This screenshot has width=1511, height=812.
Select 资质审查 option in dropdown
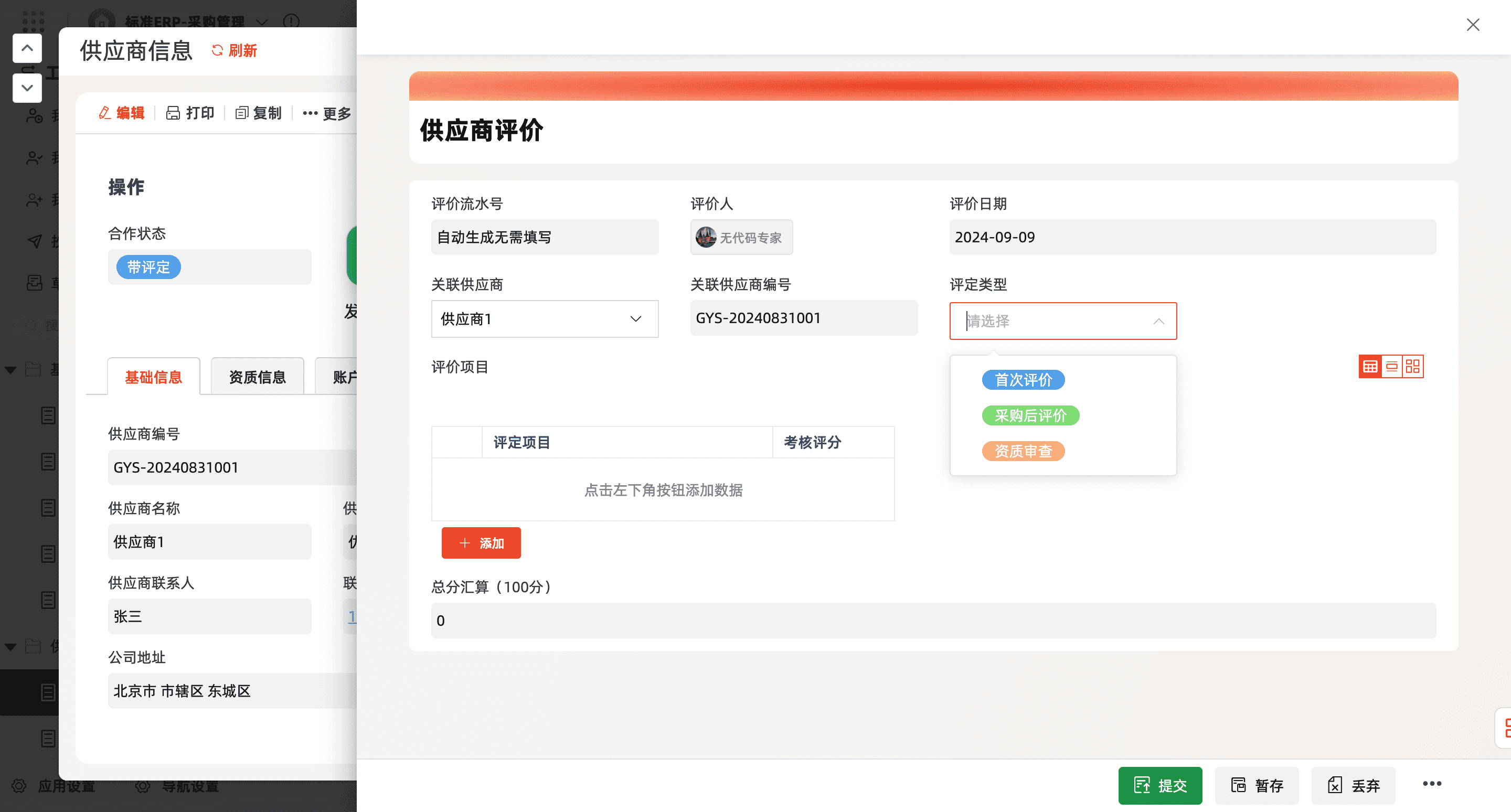point(1023,452)
